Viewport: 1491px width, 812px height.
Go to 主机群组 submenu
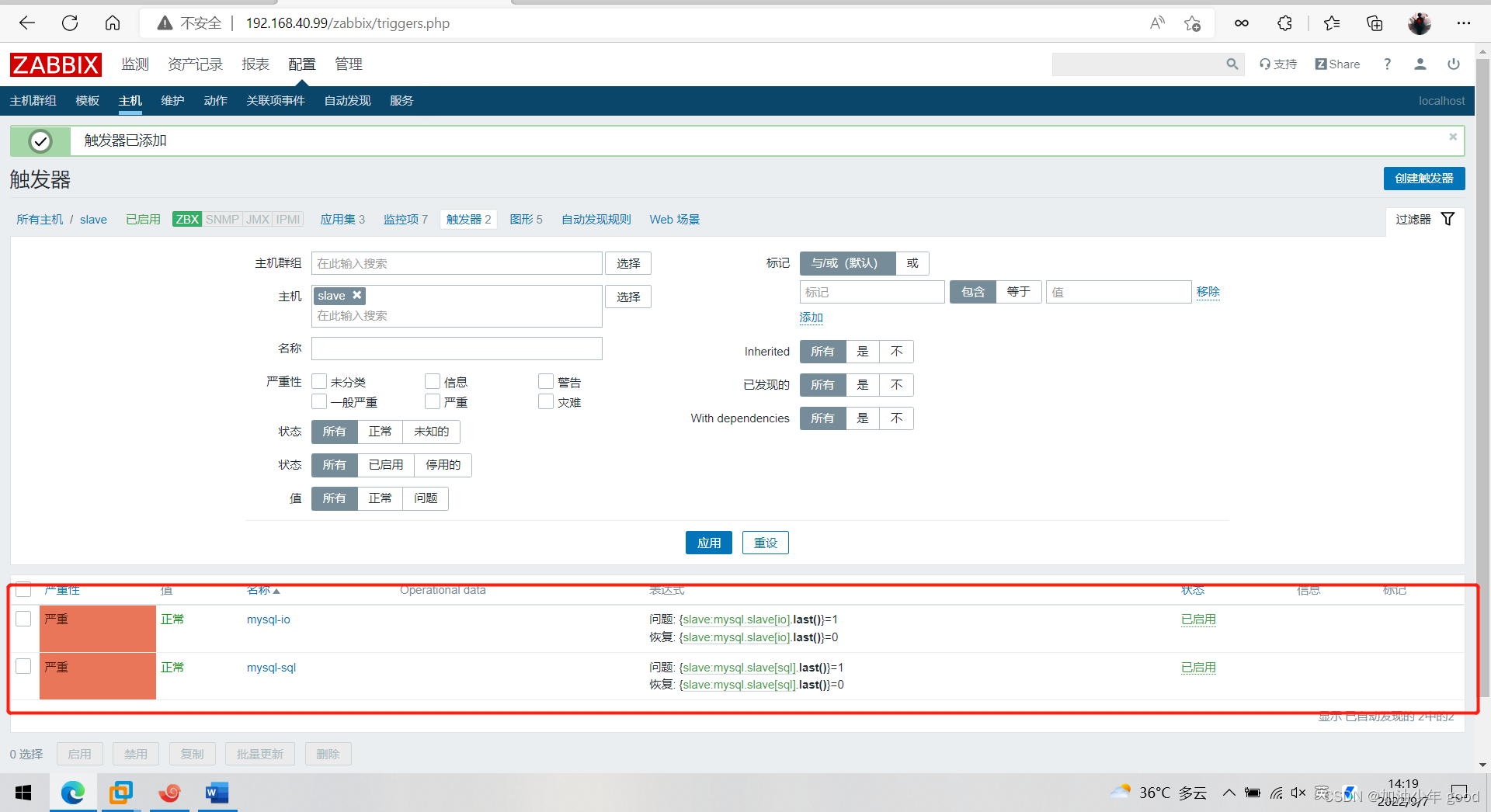point(33,101)
